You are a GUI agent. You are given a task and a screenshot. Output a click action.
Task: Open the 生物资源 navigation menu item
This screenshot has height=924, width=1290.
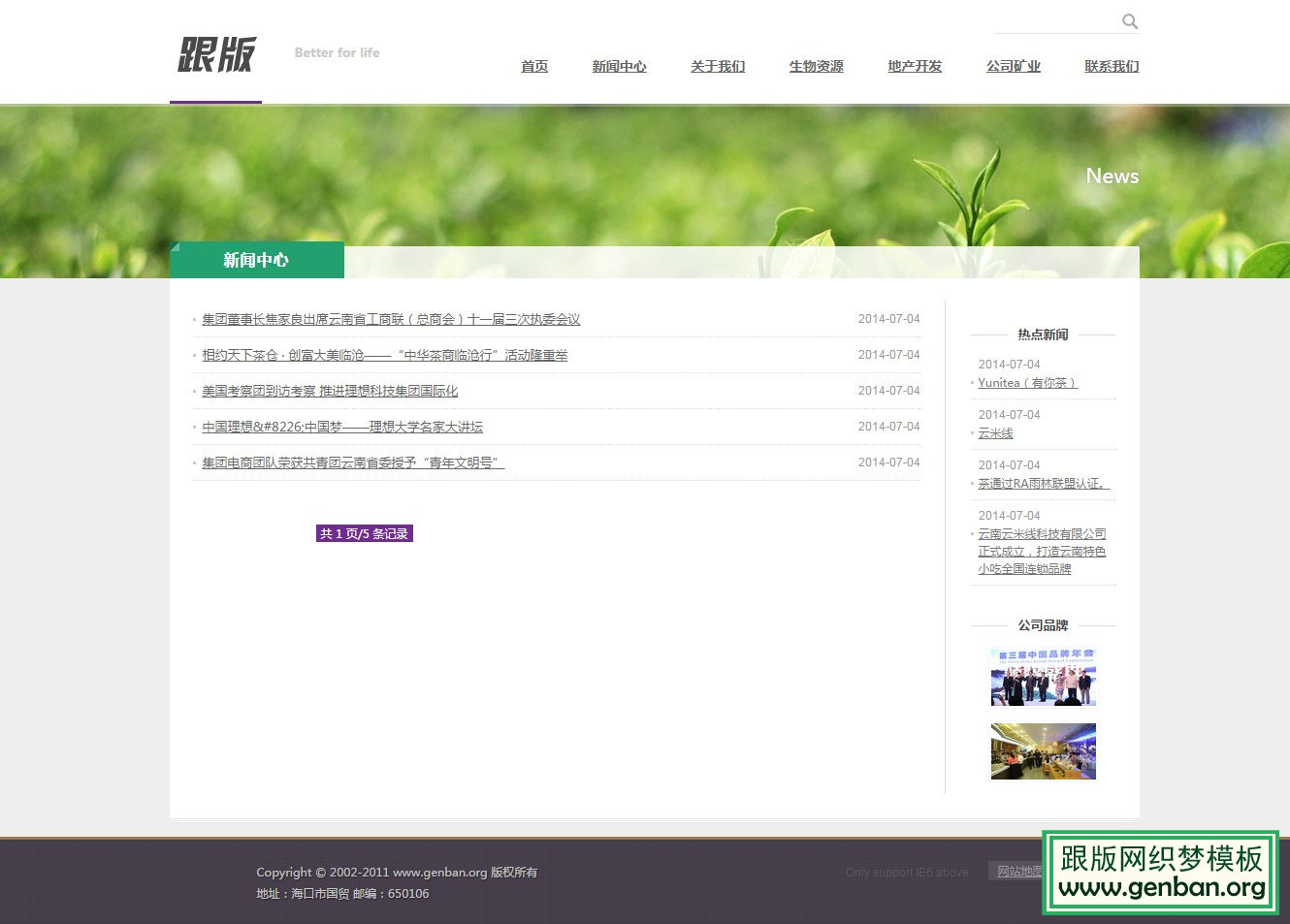tap(816, 66)
